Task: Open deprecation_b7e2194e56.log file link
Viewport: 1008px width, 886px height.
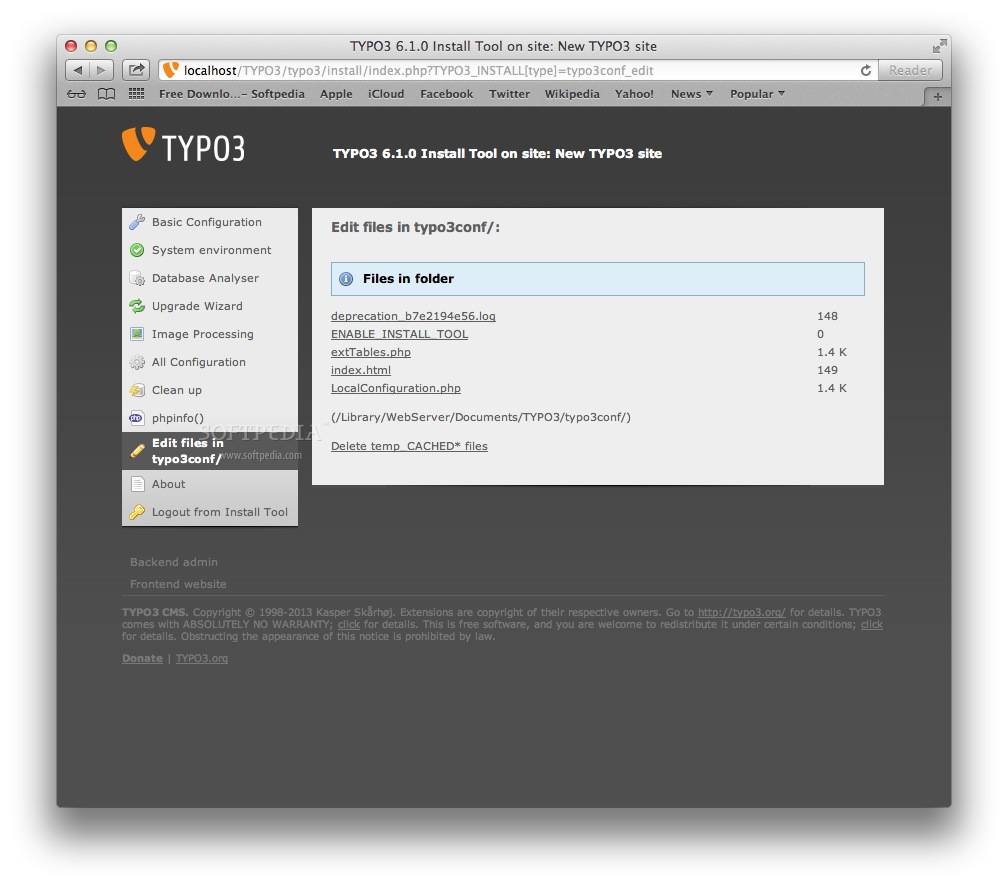Action: (413, 316)
